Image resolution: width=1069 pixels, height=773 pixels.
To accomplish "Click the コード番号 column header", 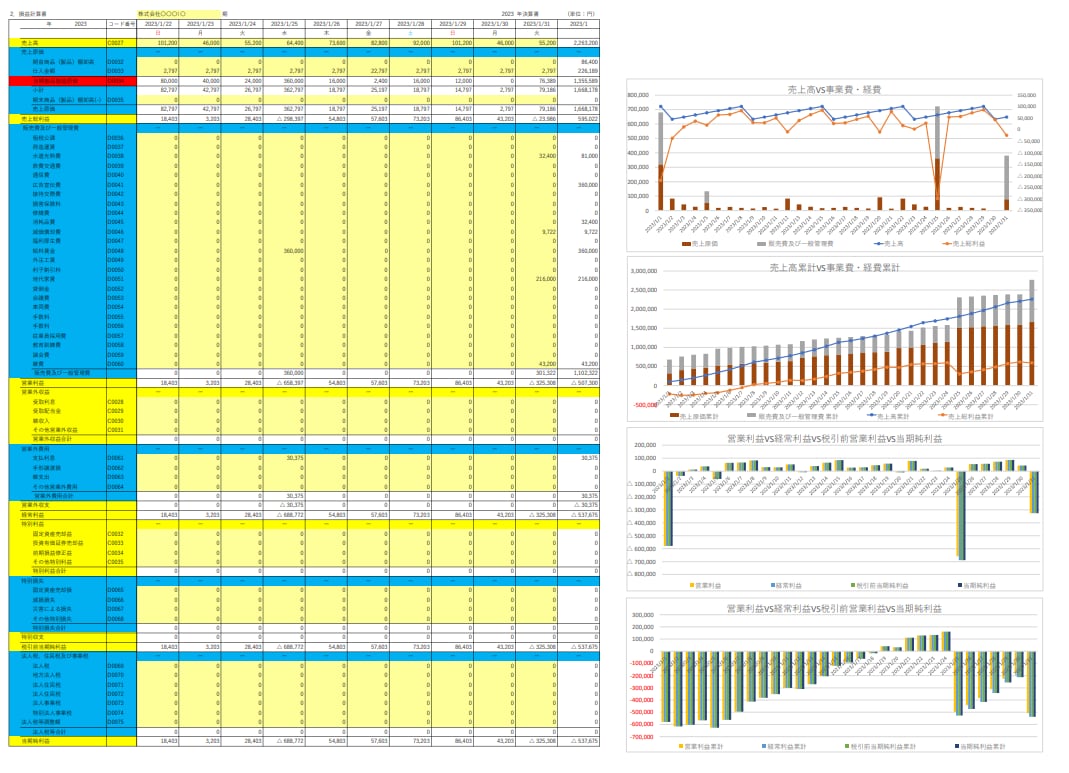I will (122, 24).
